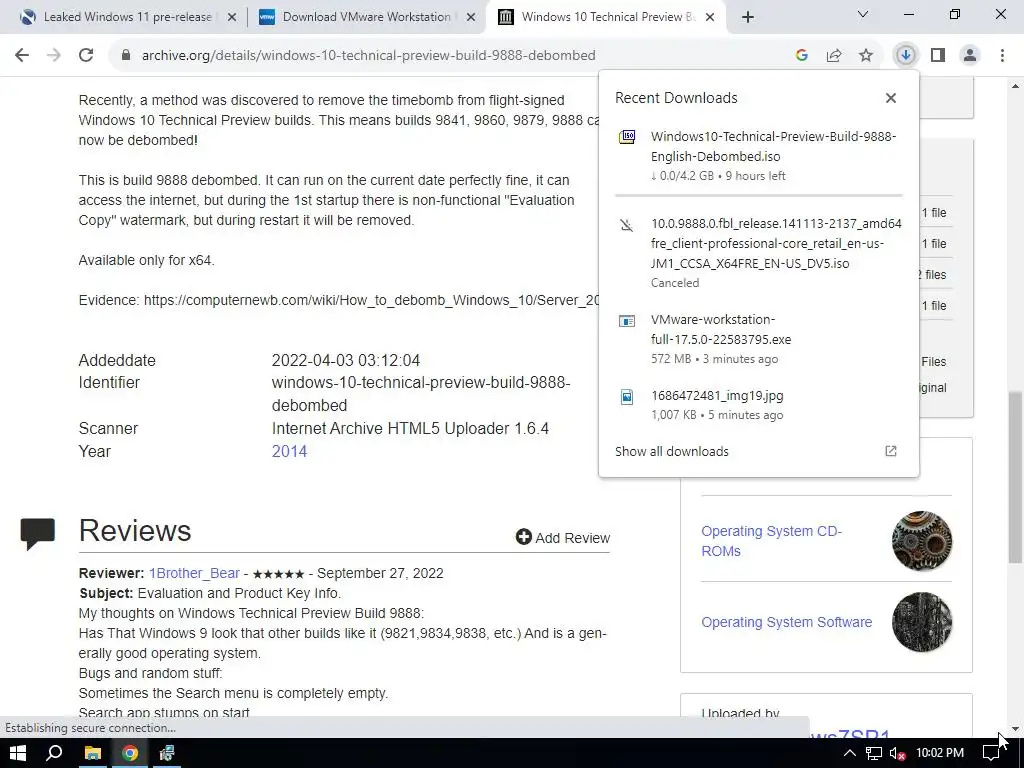Click the scrollbar up arrow

click(1015, 86)
